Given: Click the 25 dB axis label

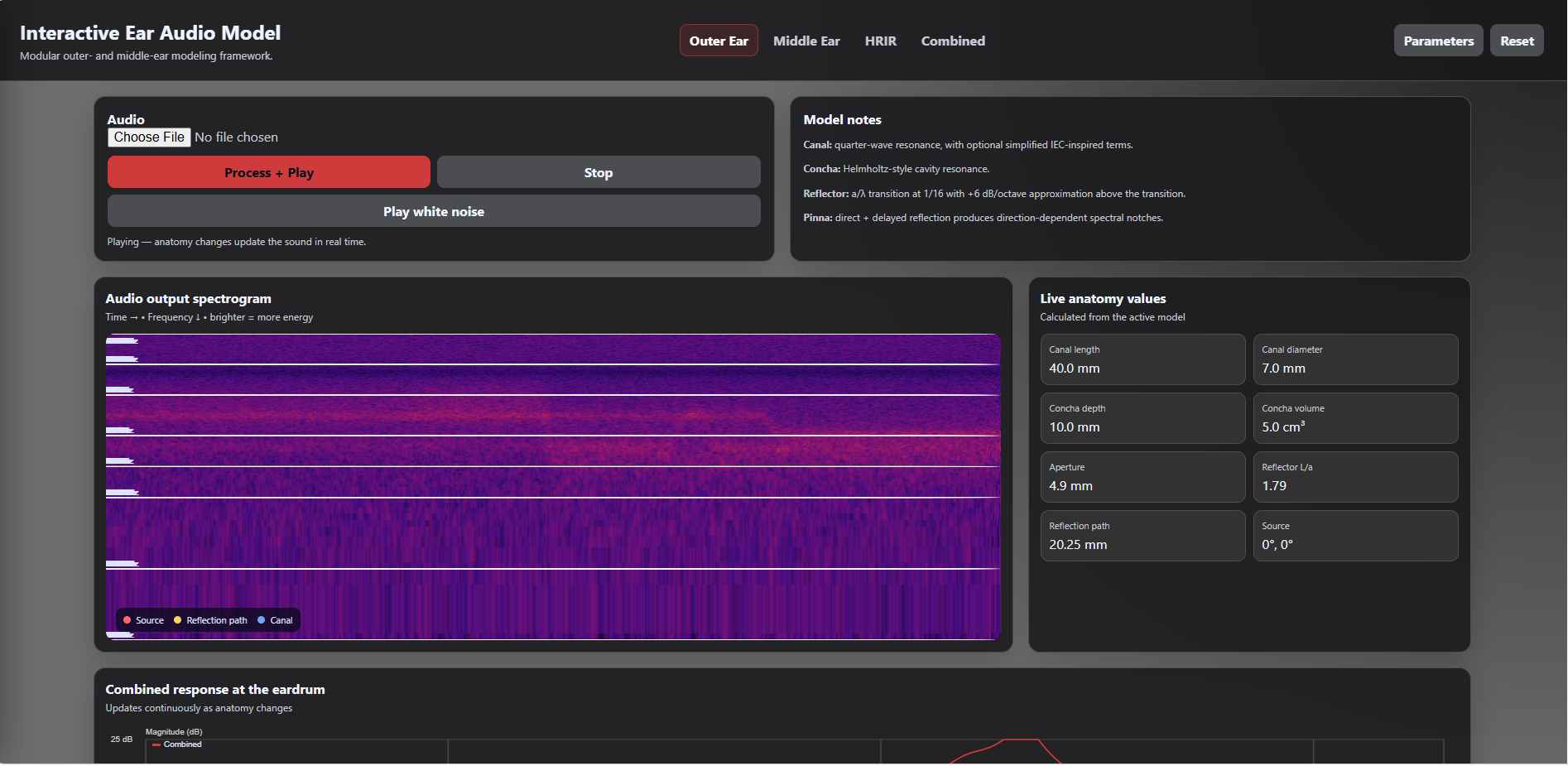Looking at the screenshot, I should [122, 739].
